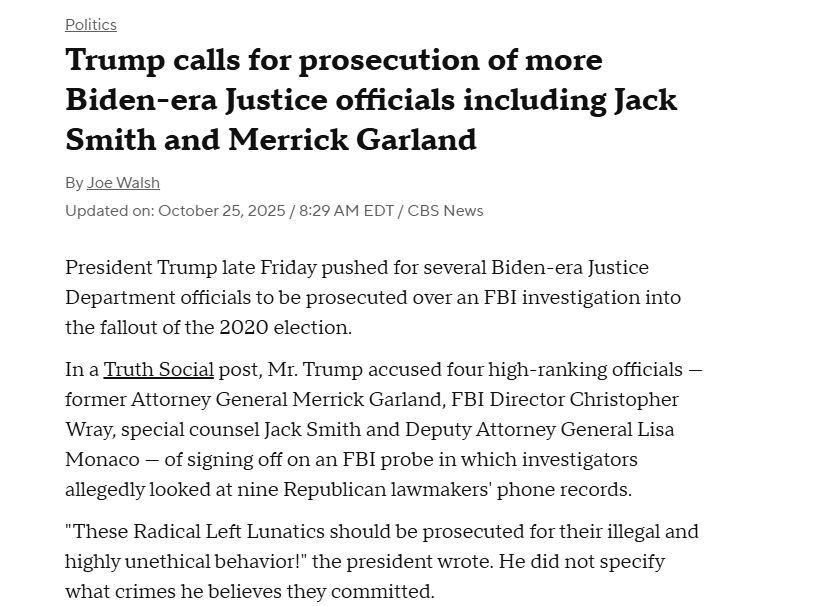Click 'President Trump' opening the first paragraph
The width and height of the screenshot is (832, 606).
click(x=141, y=267)
